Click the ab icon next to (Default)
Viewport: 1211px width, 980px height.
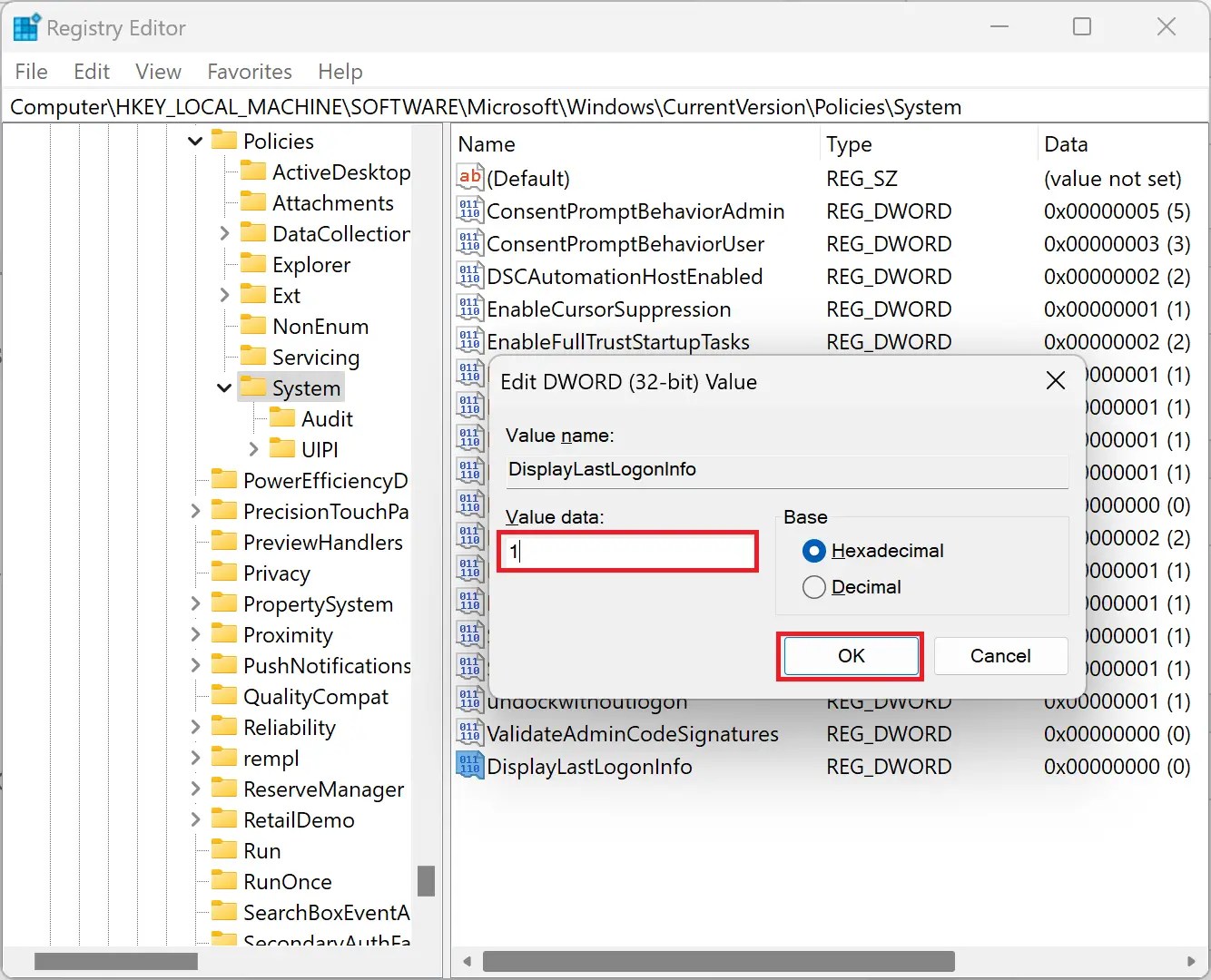pos(470,177)
